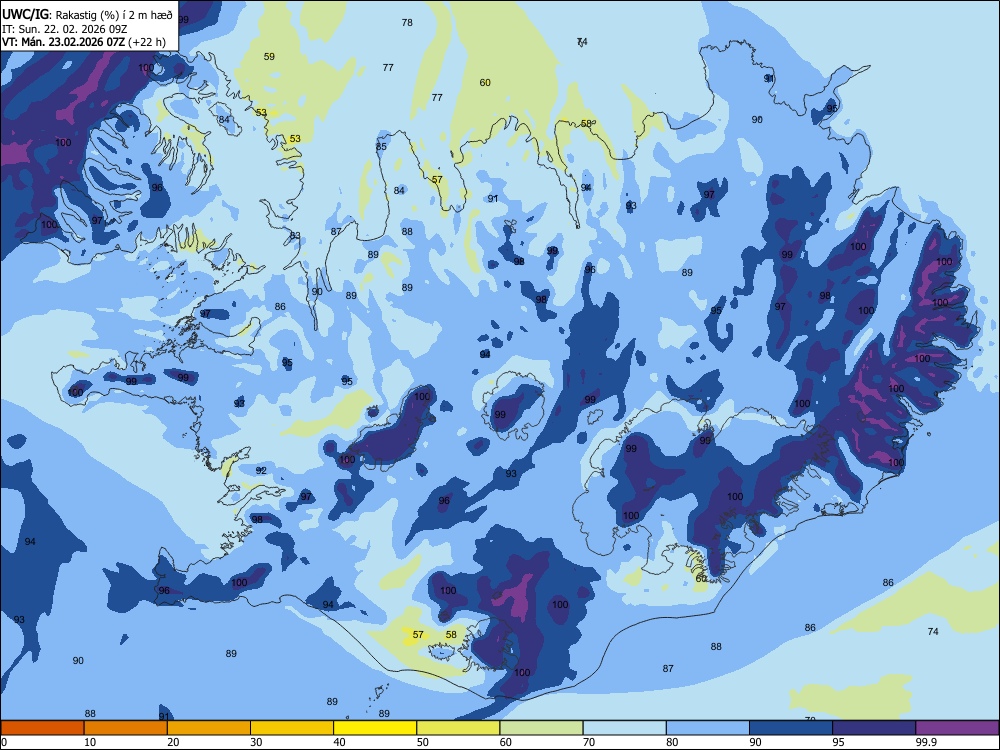Click the sky blue 80–90 legend swatch

708,728
